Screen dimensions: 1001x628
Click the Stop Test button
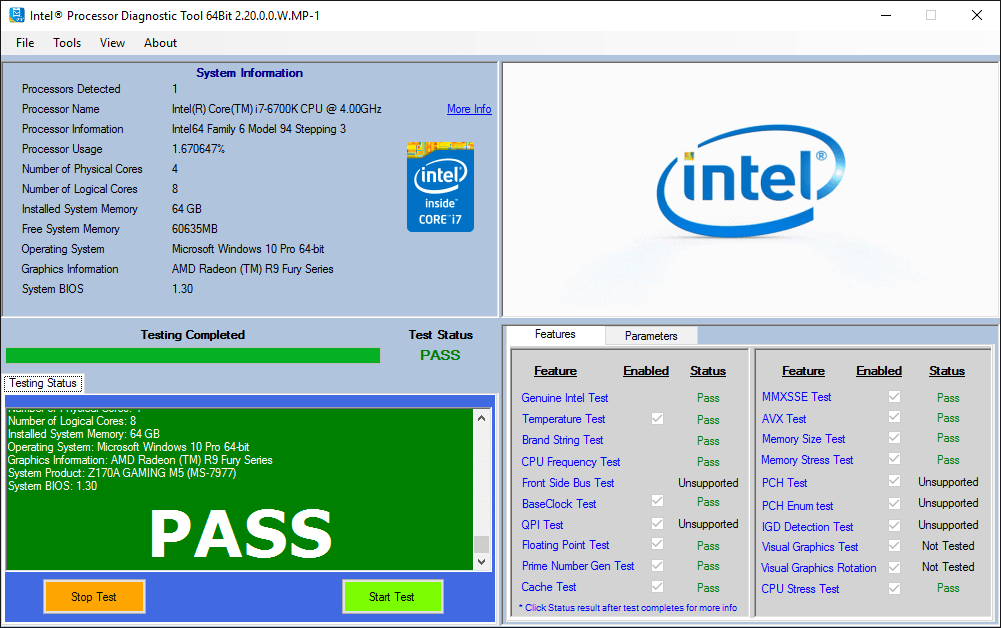coord(94,597)
